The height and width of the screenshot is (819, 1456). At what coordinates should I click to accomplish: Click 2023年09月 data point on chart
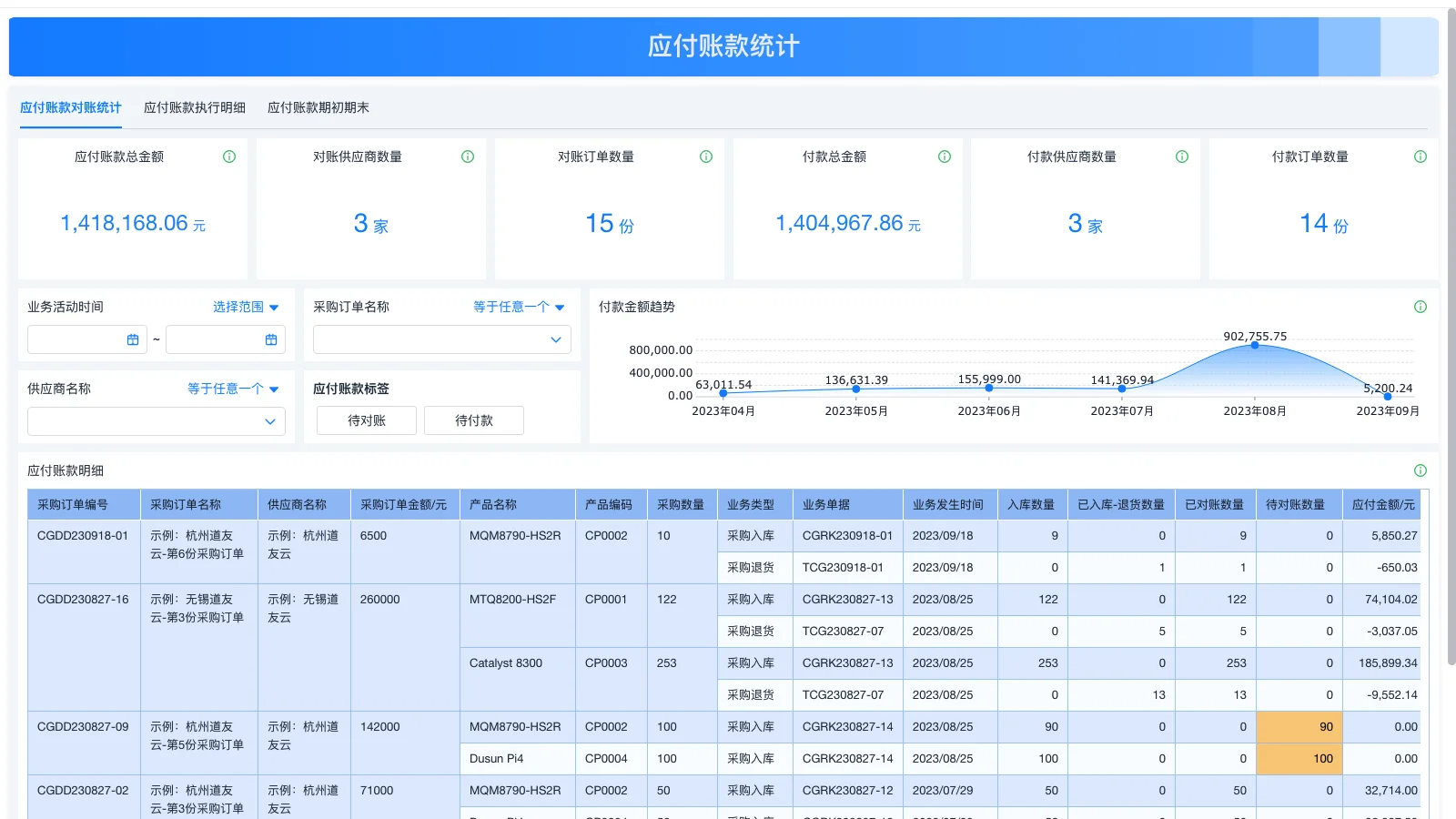[x=1388, y=397]
